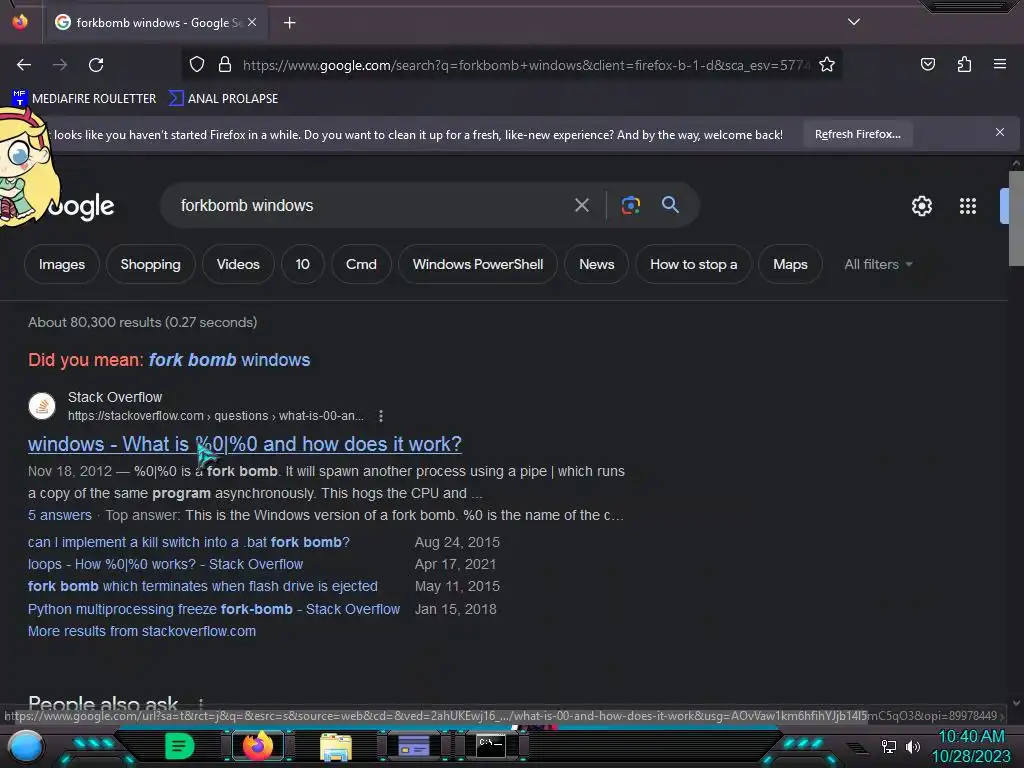
Task: Select the 10 filter chip
Action: (x=302, y=264)
